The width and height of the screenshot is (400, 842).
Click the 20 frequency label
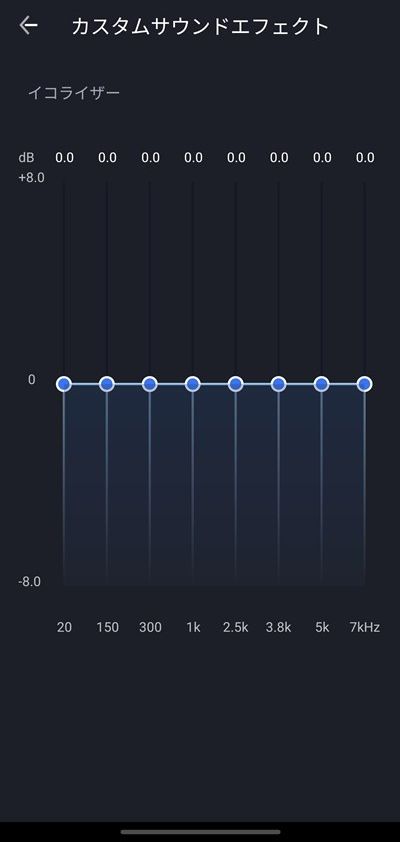(64, 627)
